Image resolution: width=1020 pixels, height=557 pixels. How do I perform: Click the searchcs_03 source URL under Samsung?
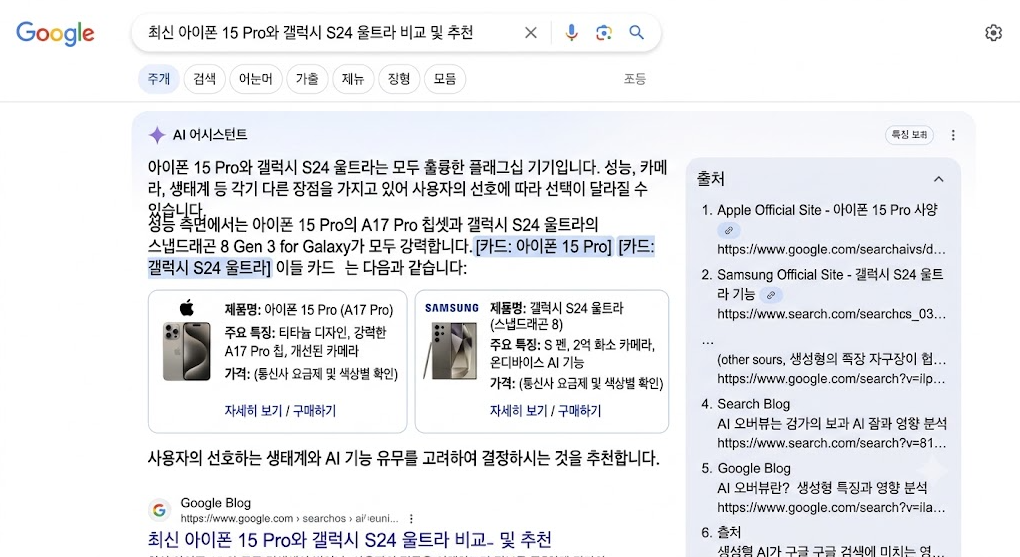click(831, 314)
